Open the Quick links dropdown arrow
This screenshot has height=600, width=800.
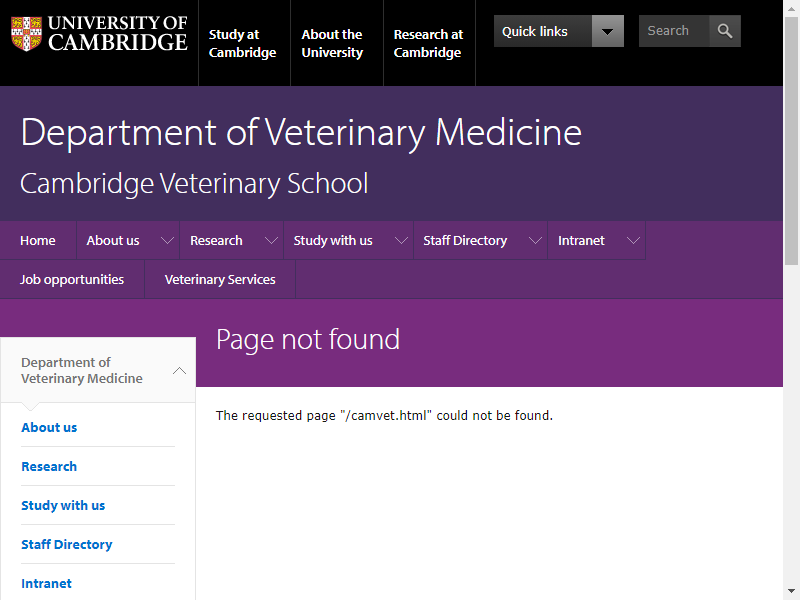point(607,31)
